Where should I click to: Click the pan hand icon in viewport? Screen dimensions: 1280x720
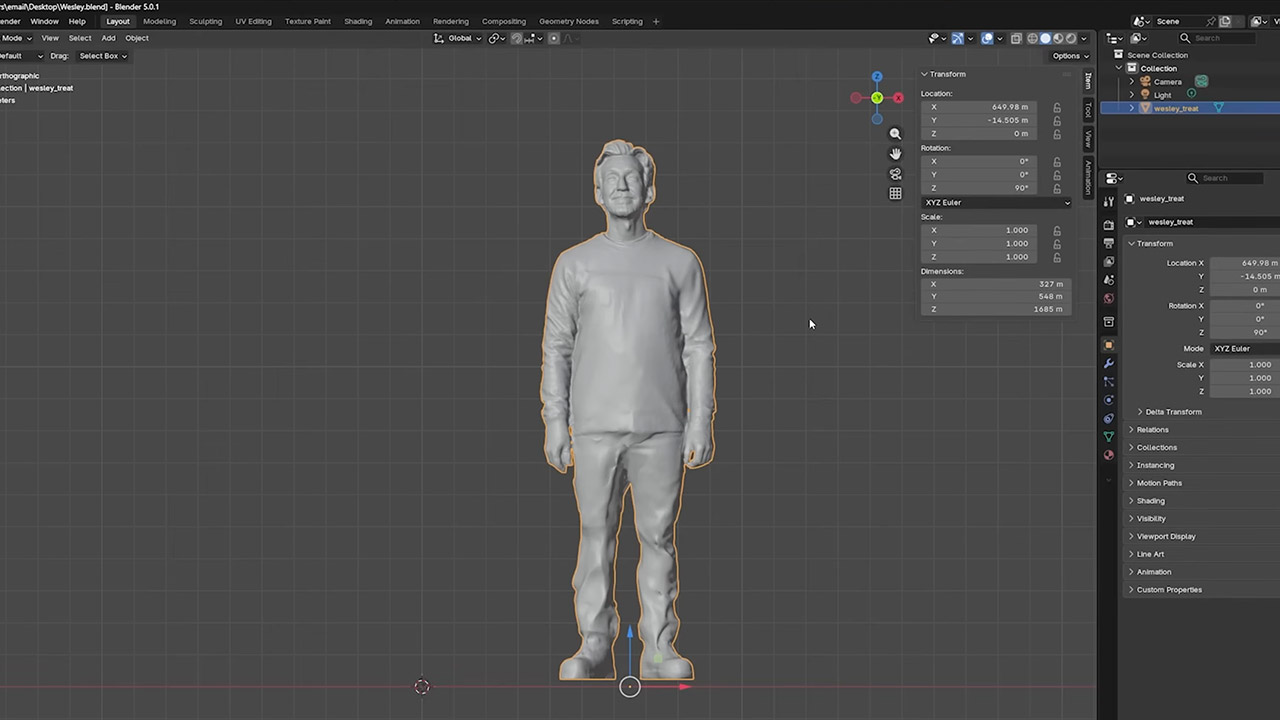click(x=895, y=154)
